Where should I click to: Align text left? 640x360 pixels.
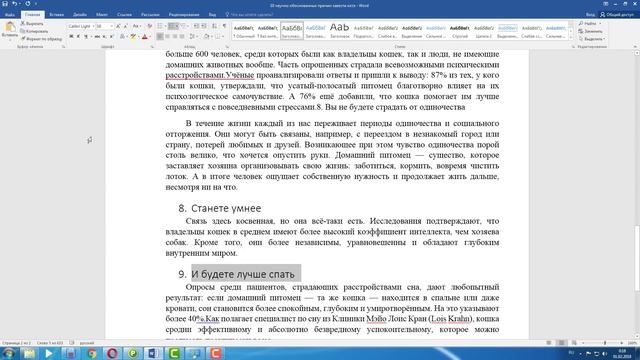pyautogui.click(x=160, y=37)
